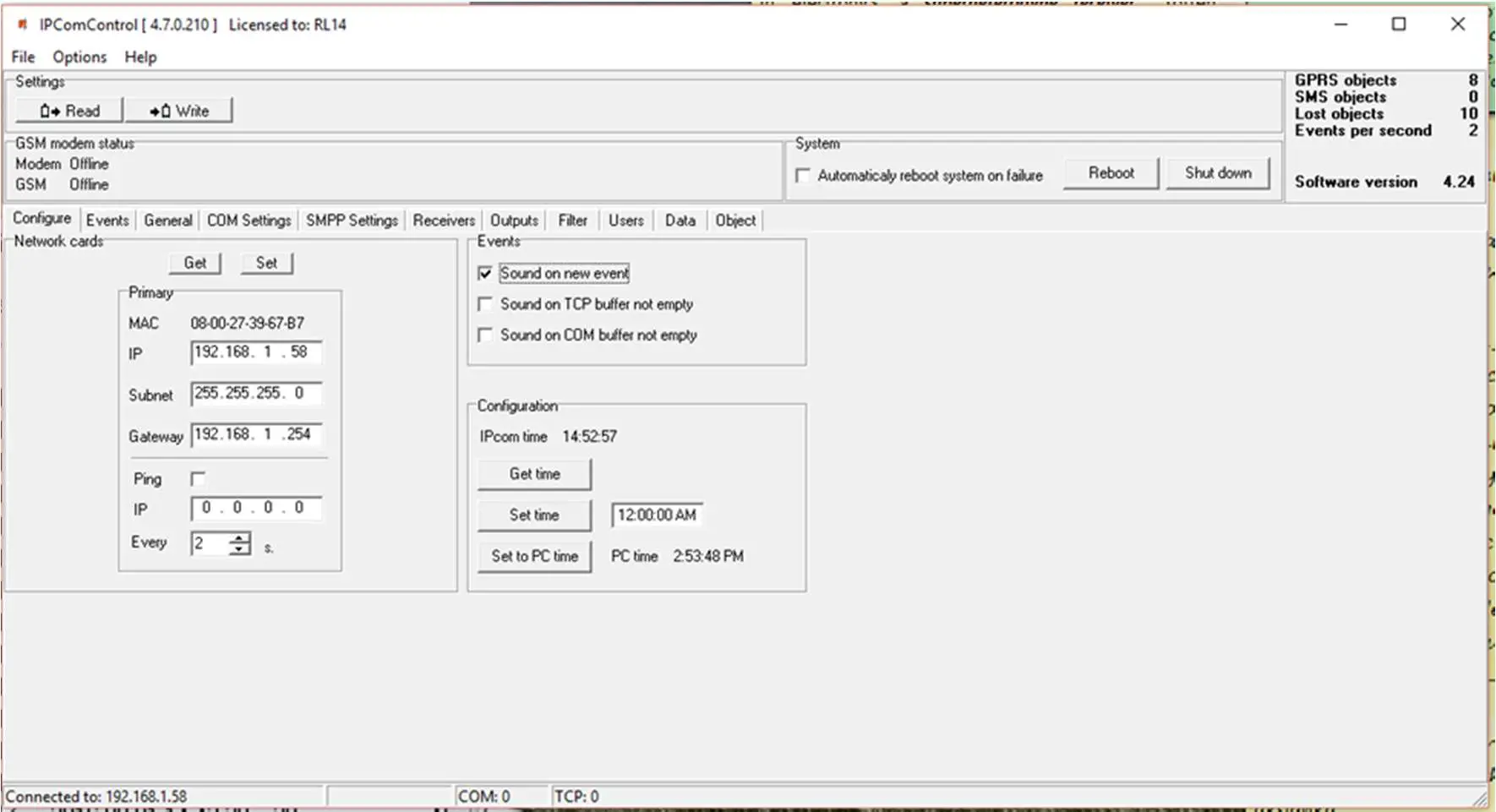Increment the Every value with up arrow
Viewport: 1496px width, 812px height.
[x=241, y=538]
